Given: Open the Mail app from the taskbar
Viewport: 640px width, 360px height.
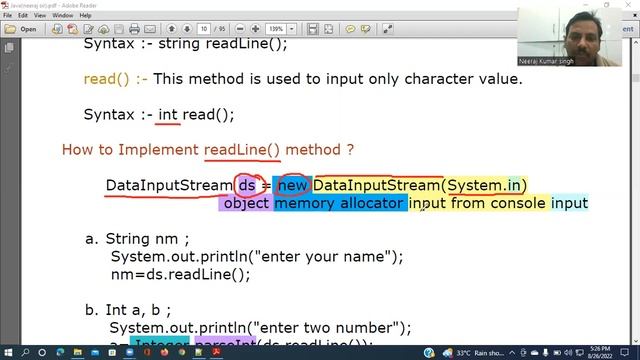Looking at the screenshot, I should click(95, 352).
